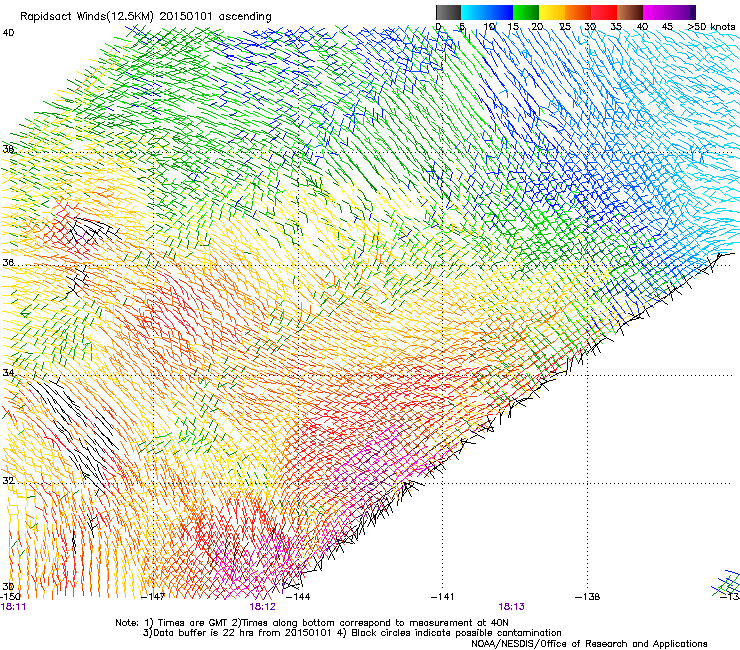The image size is (740, 650).
Task: Click the green 15-20 knots legend swatch
Action: 526,12
